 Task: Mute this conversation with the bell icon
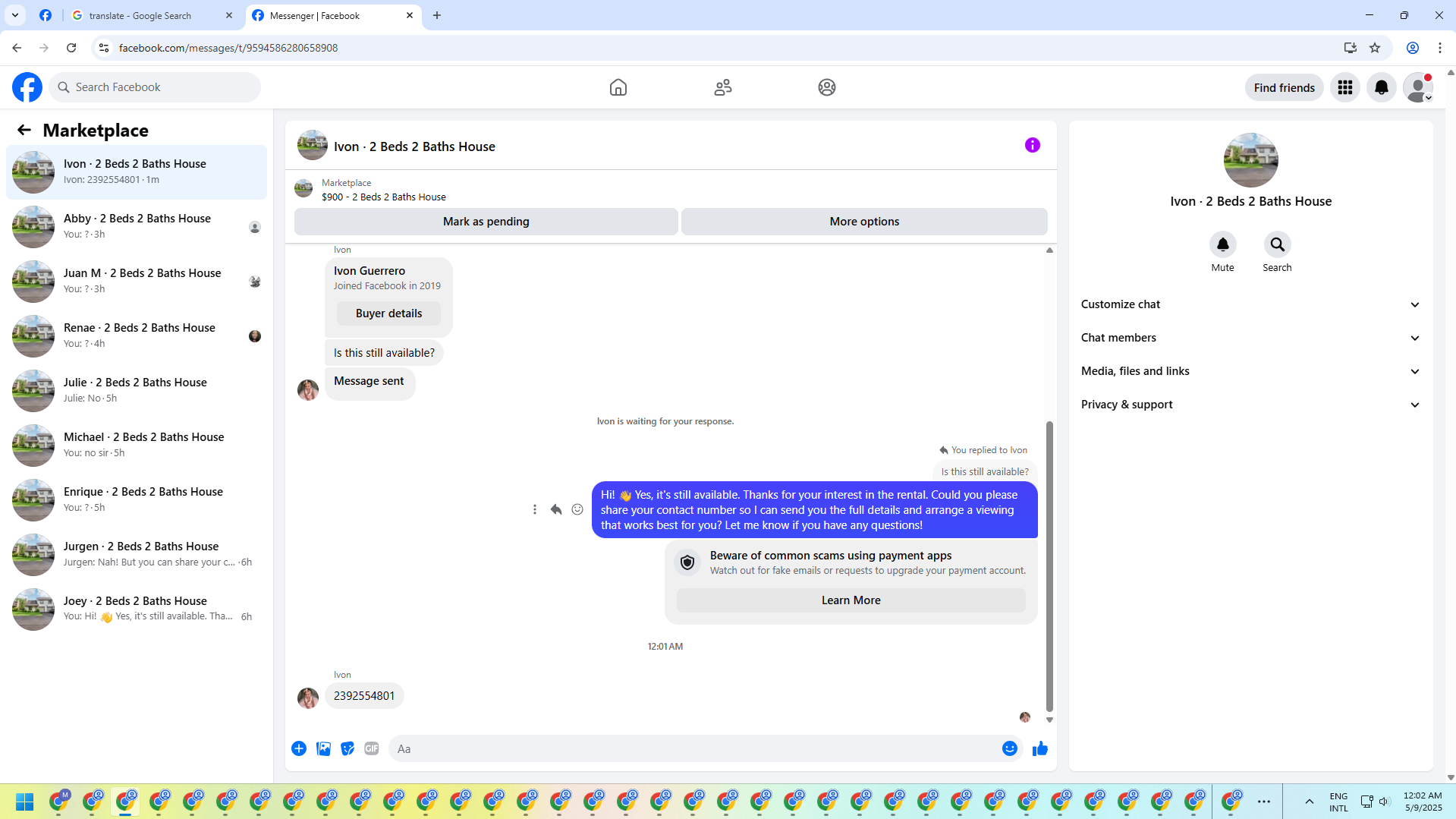1223,244
